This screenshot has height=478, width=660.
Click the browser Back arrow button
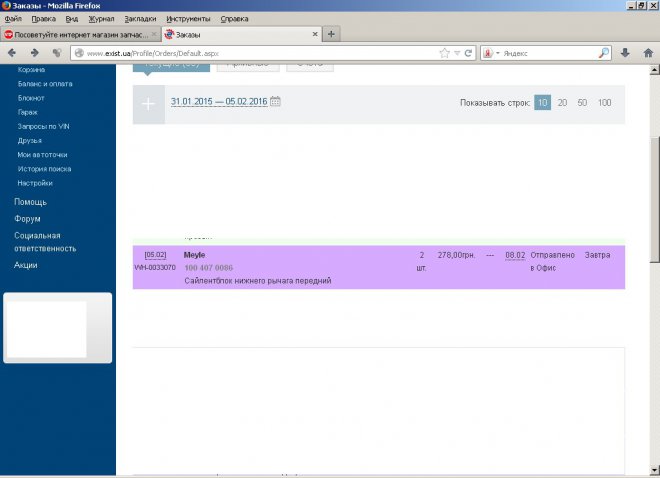pyautogui.click(x=12, y=53)
